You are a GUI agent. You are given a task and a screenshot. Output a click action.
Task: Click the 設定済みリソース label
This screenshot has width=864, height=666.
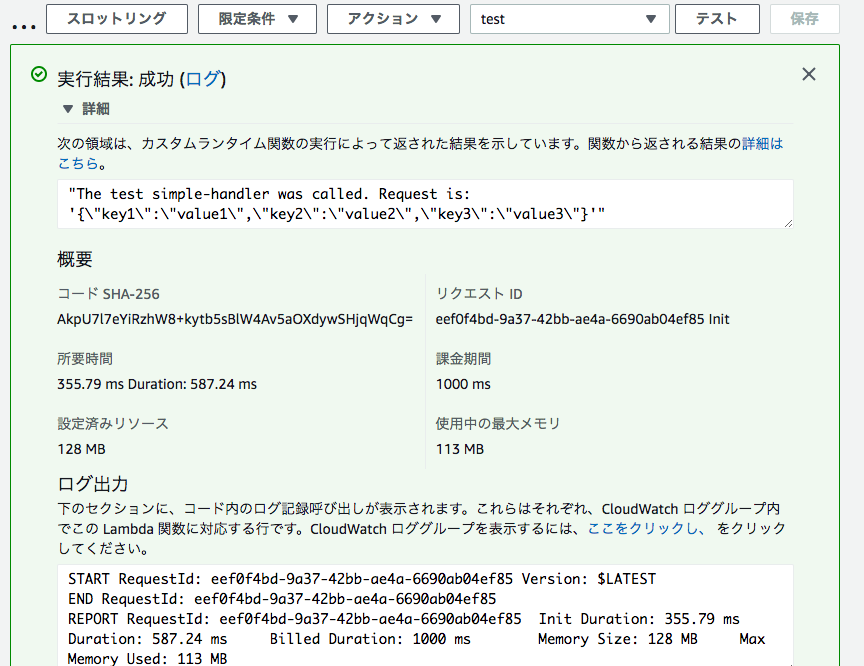(113, 424)
